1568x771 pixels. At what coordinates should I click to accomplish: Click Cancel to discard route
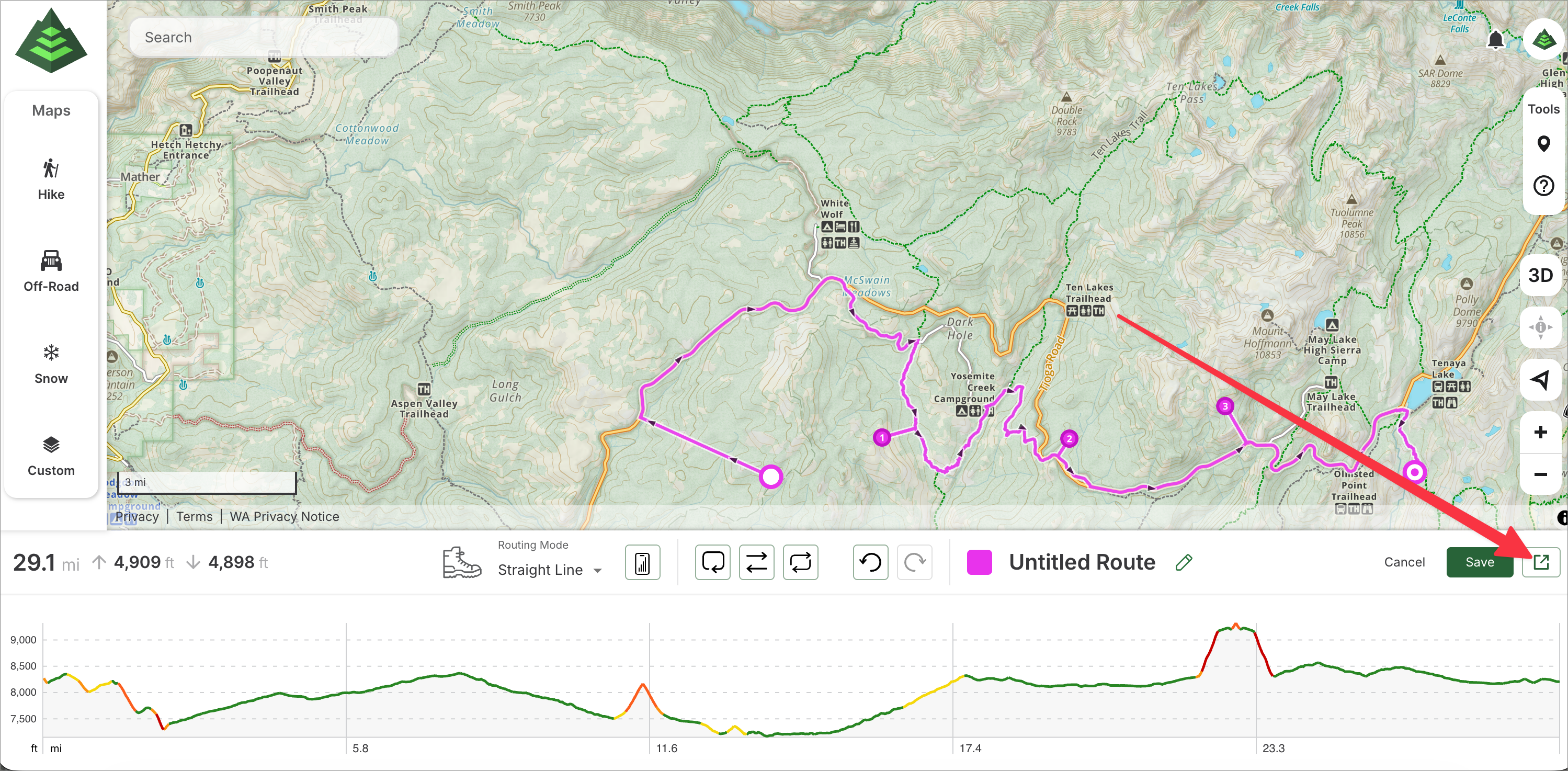[1404, 562]
